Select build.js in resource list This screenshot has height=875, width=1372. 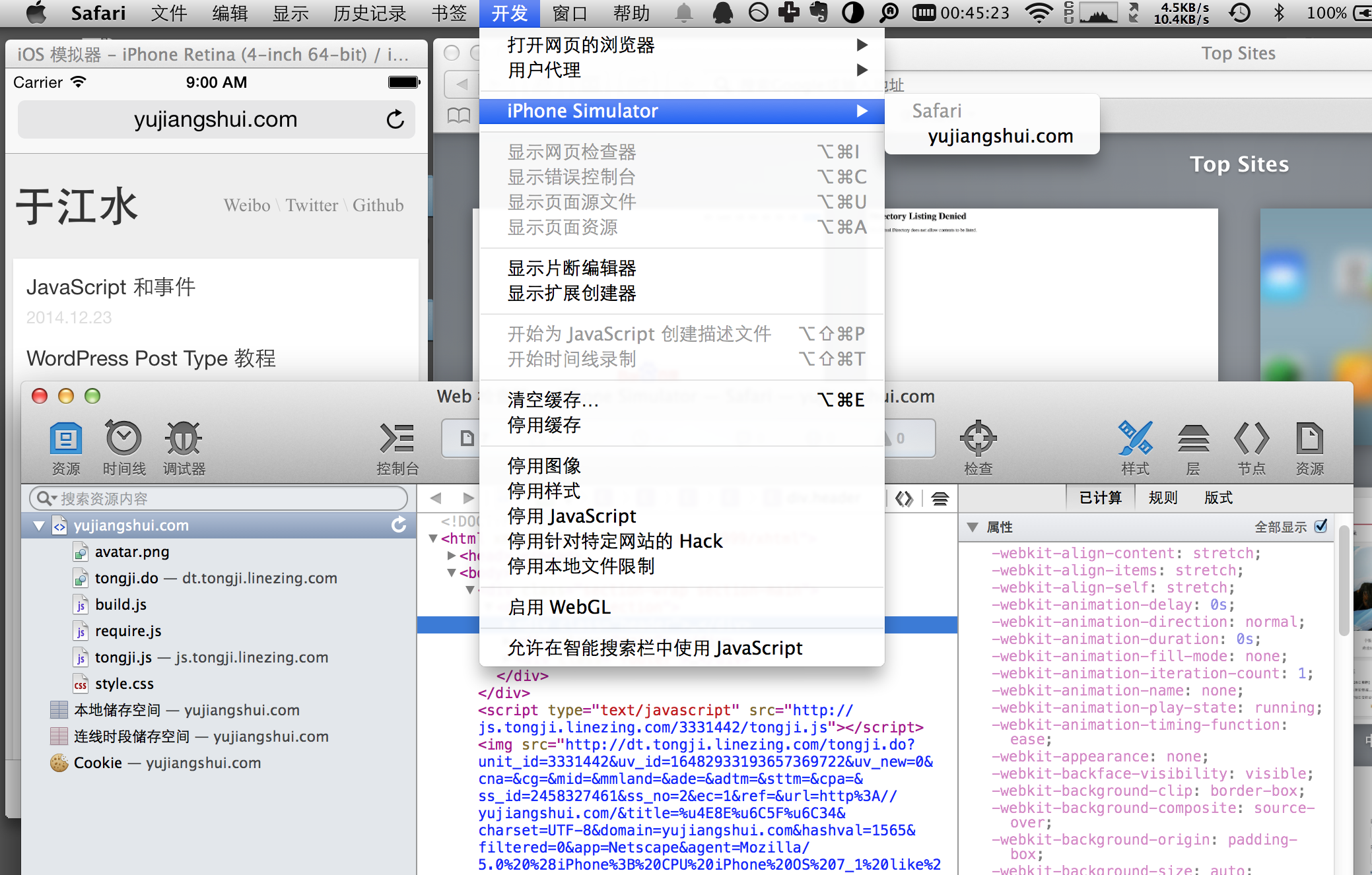[219, 604]
